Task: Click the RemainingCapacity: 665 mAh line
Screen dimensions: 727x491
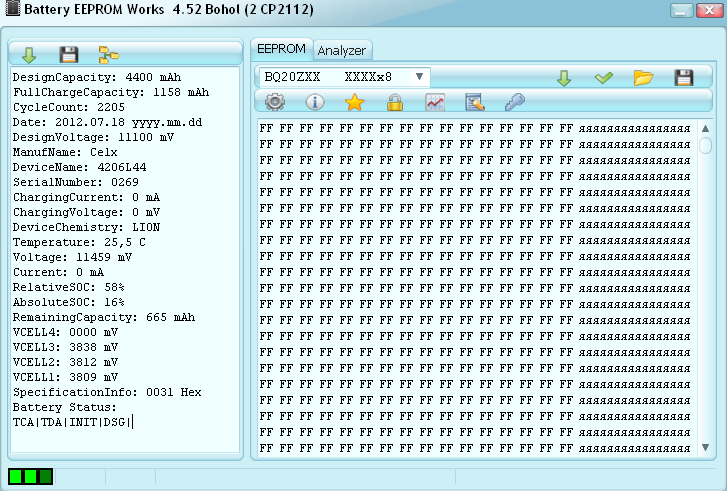Action: tap(104, 317)
